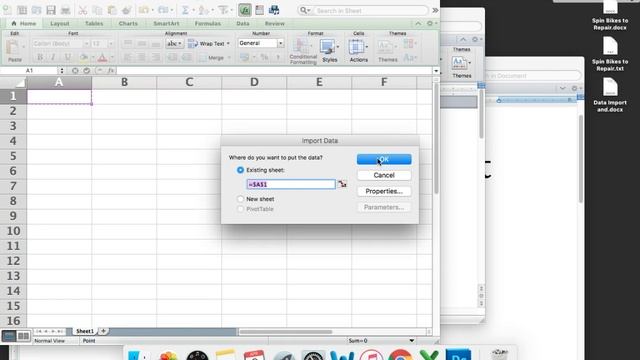Image resolution: width=640 pixels, height=360 pixels.
Task: Collapse the ribbon with the chevron
Action: [418, 24]
